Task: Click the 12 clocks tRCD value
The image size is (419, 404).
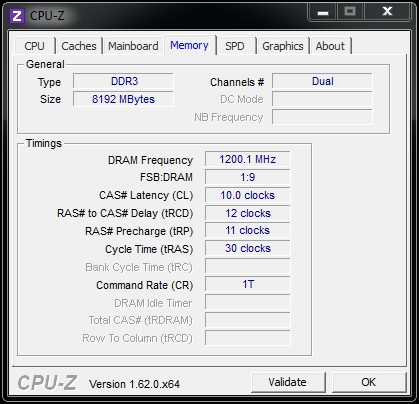Action: (x=248, y=213)
